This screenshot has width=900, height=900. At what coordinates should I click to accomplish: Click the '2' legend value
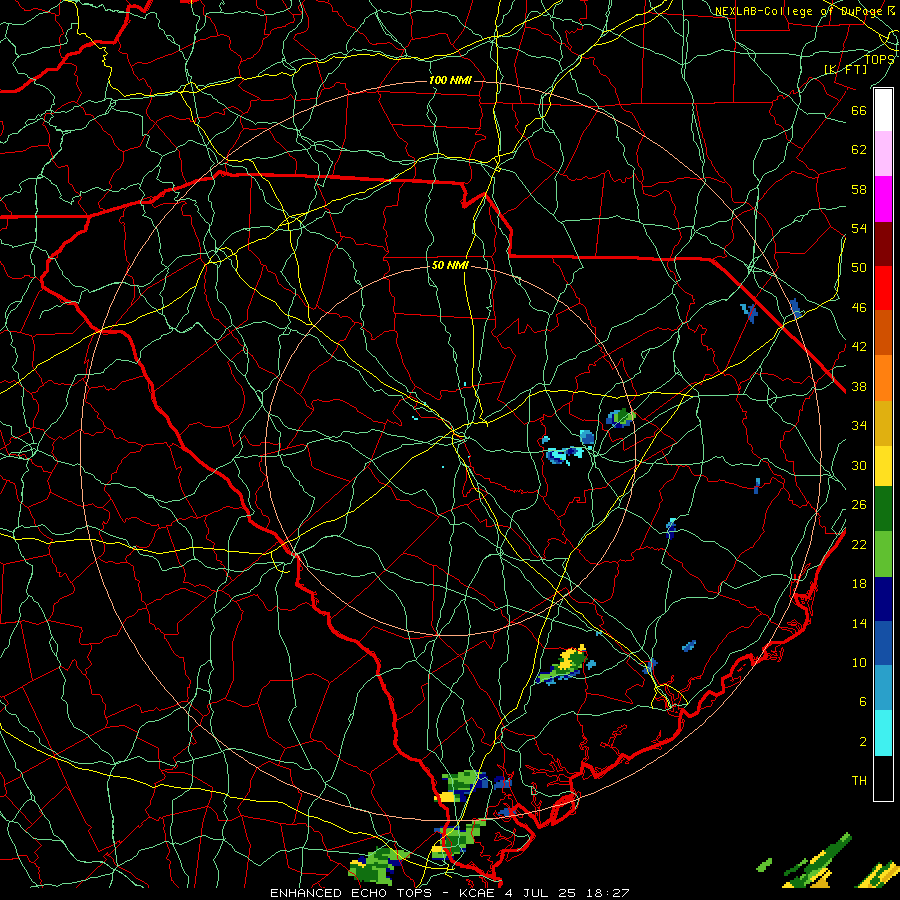coord(863,742)
